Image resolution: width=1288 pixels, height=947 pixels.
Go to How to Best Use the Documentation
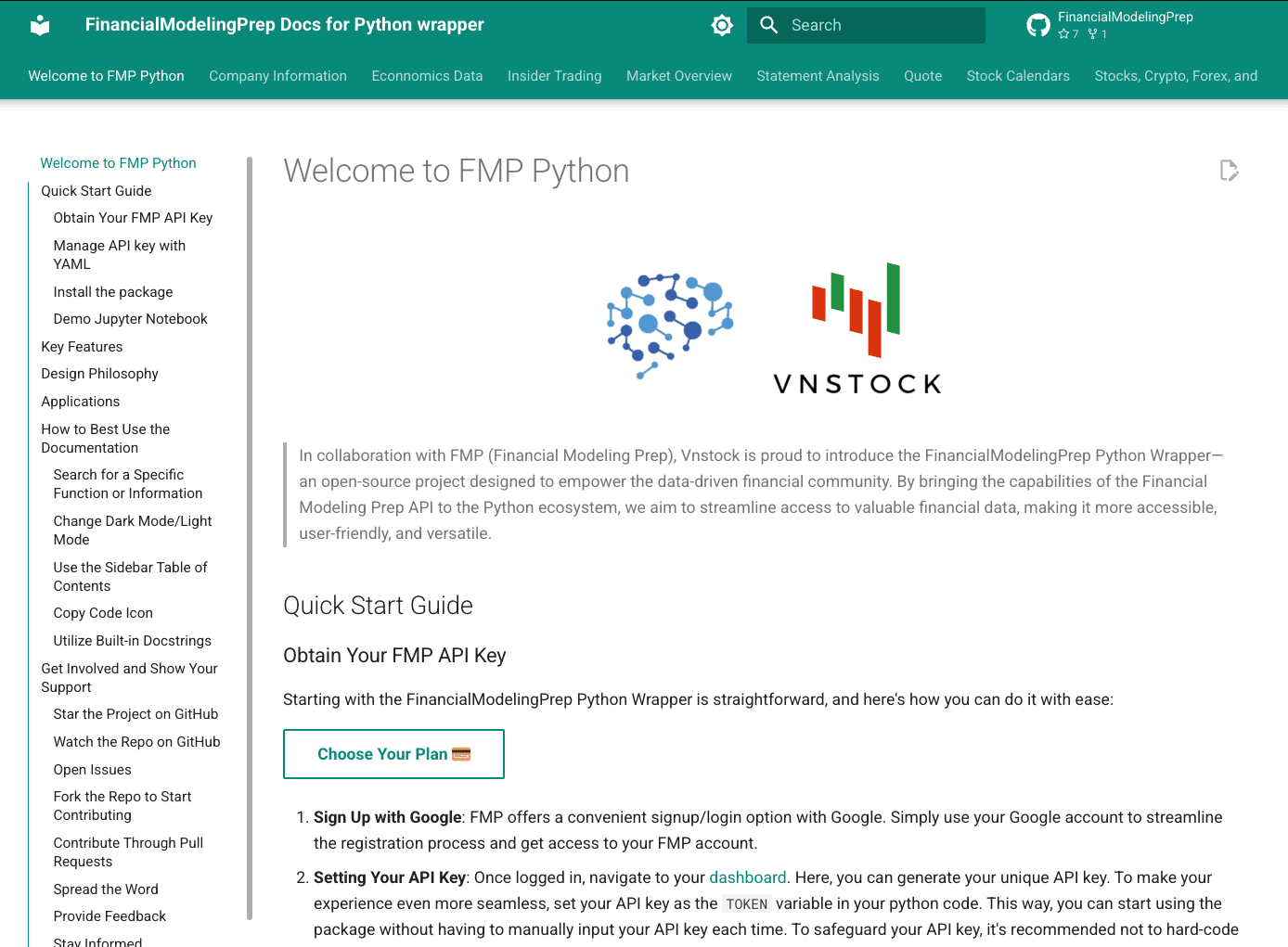[x=105, y=439]
